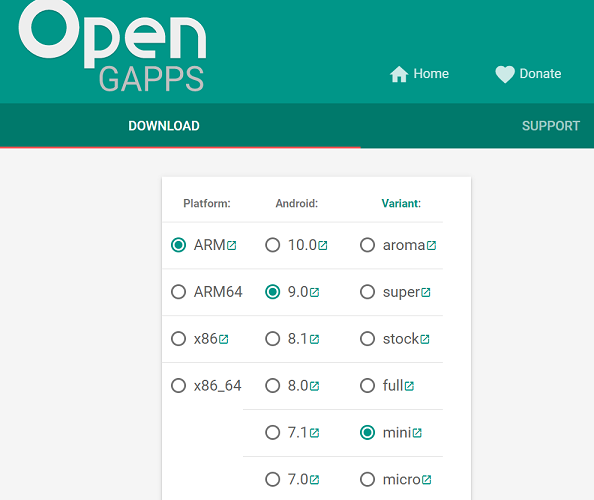Open the external link icon next to ARM
Viewport: 594px width, 500px height.
[231, 245]
